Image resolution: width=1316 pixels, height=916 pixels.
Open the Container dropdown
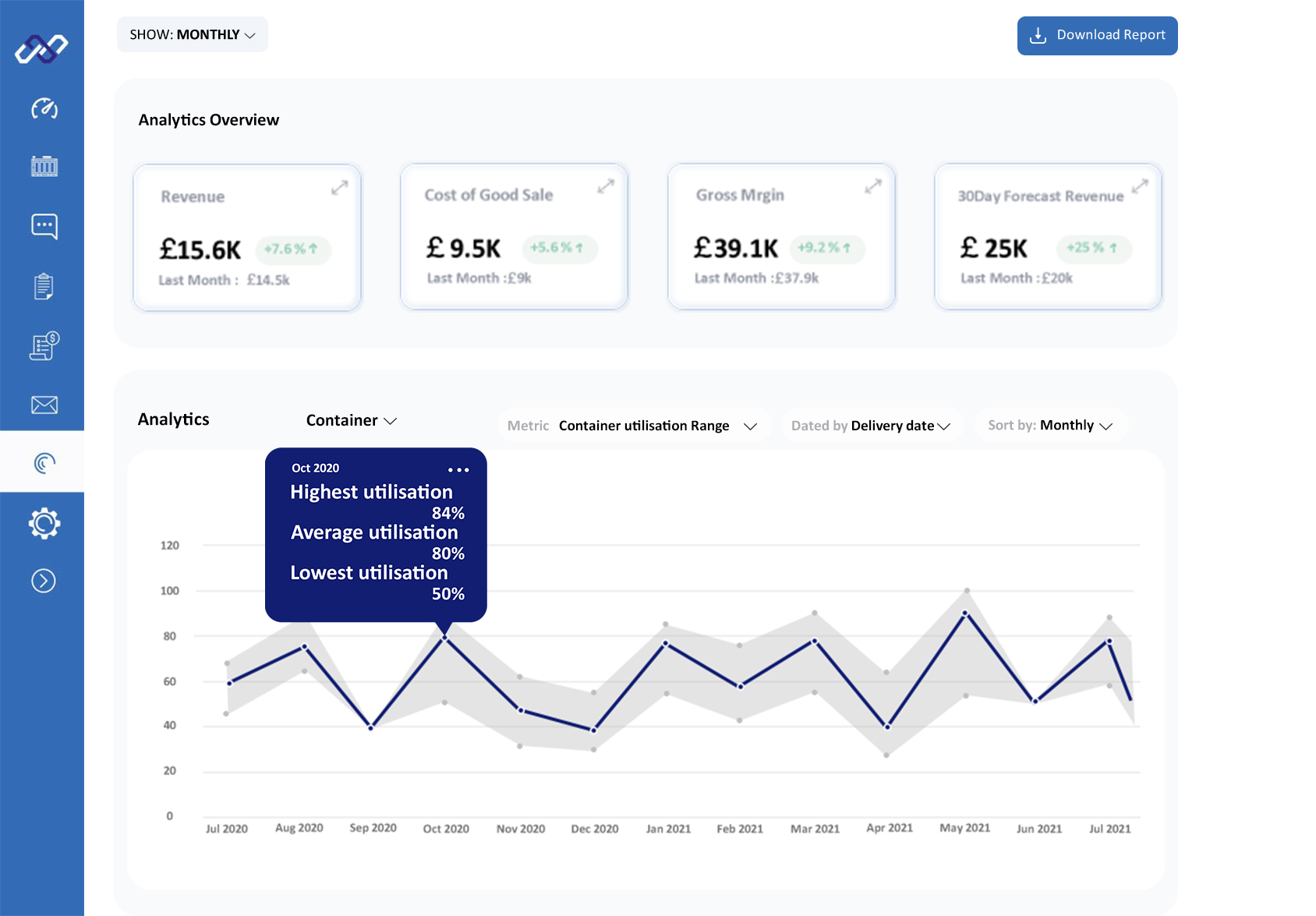(x=351, y=420)
